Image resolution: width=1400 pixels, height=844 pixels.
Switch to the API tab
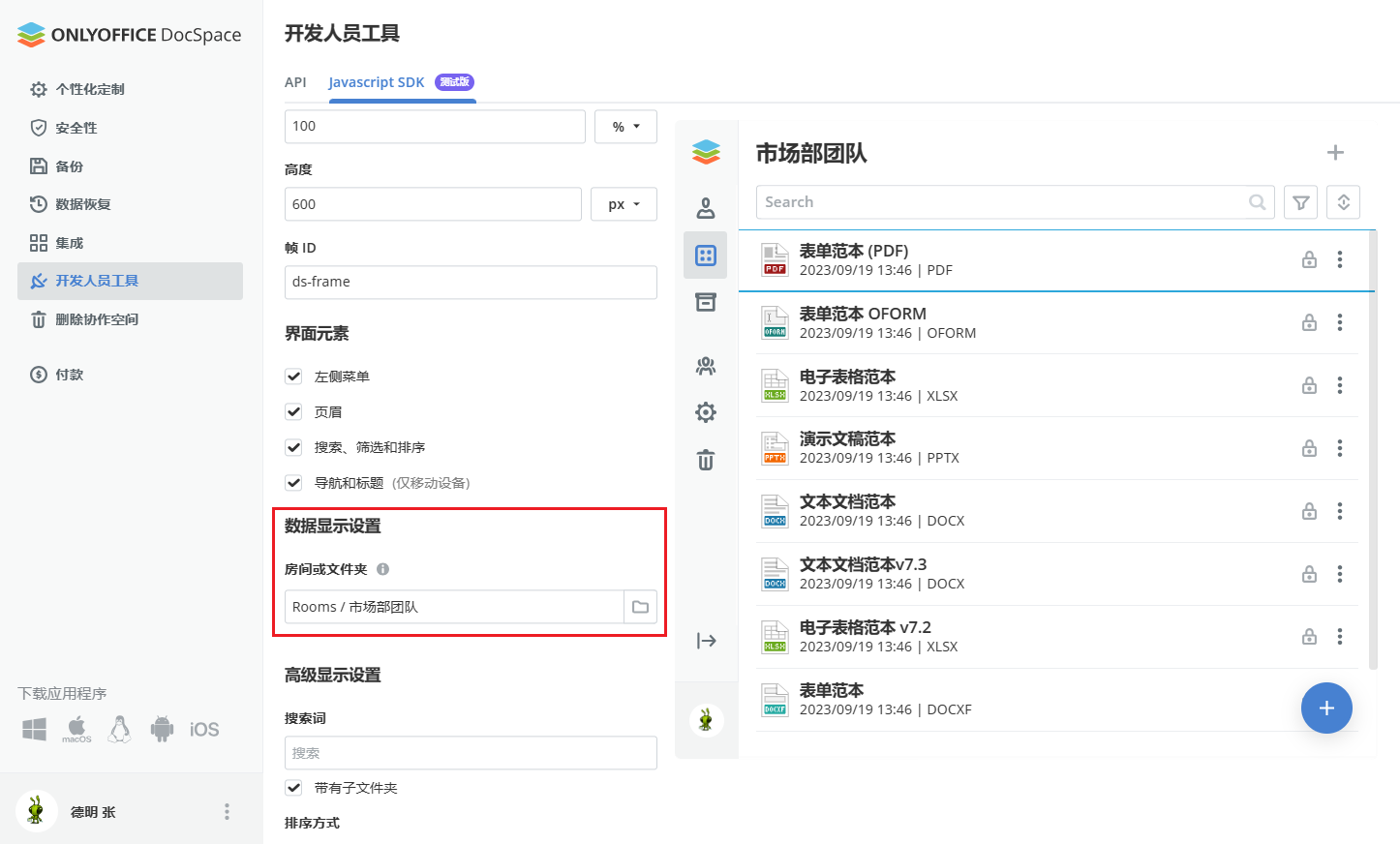coord(295,82)
